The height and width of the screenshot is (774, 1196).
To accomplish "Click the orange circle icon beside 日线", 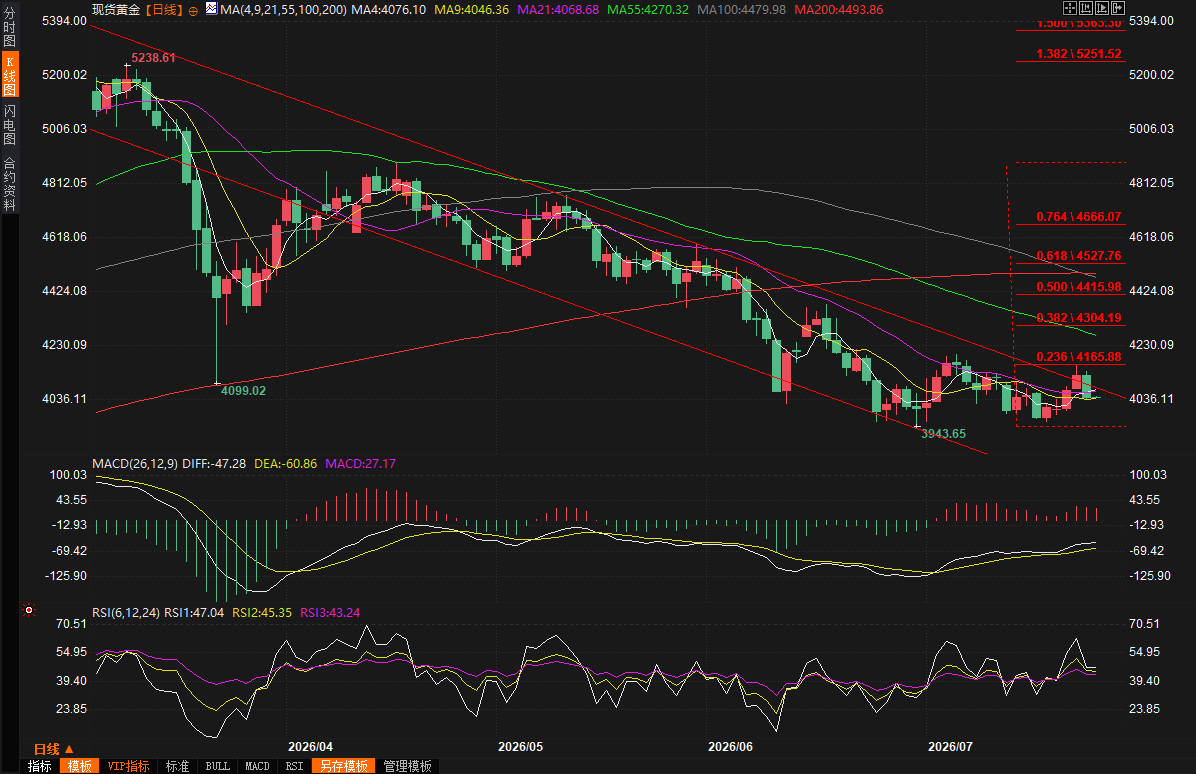I will 193,11.
